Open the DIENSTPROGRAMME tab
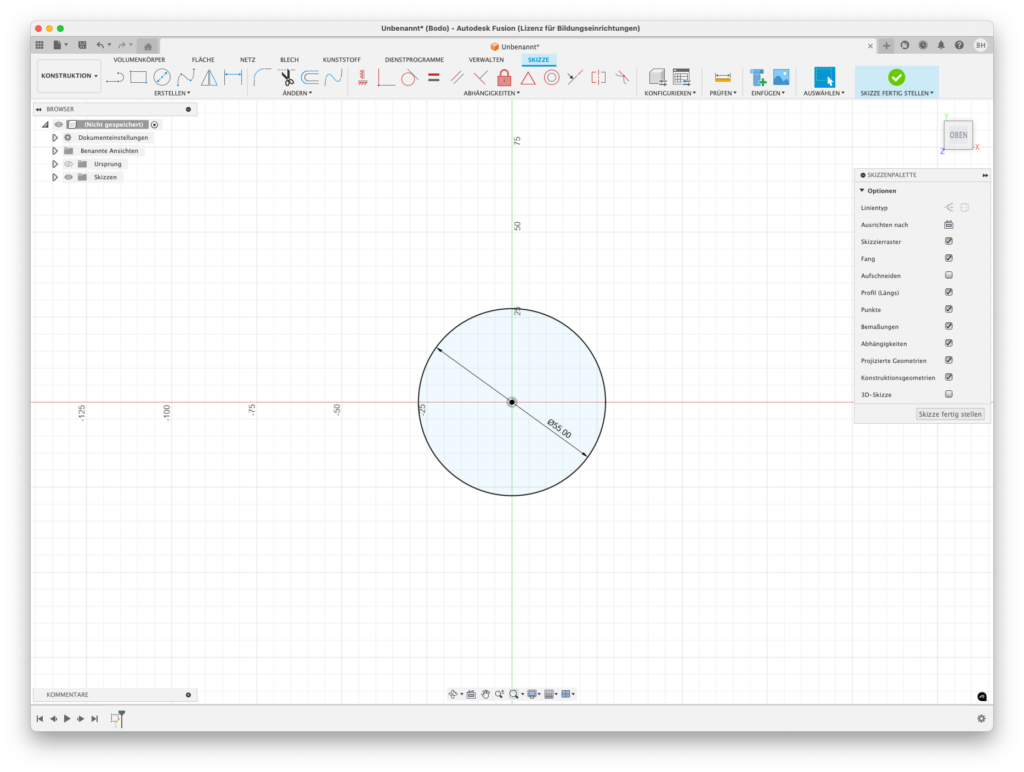 (414, 60)
